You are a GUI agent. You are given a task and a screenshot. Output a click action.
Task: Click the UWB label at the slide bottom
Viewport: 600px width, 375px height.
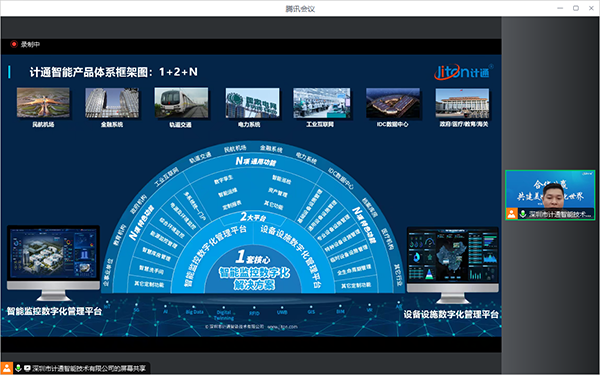point(282,312)
